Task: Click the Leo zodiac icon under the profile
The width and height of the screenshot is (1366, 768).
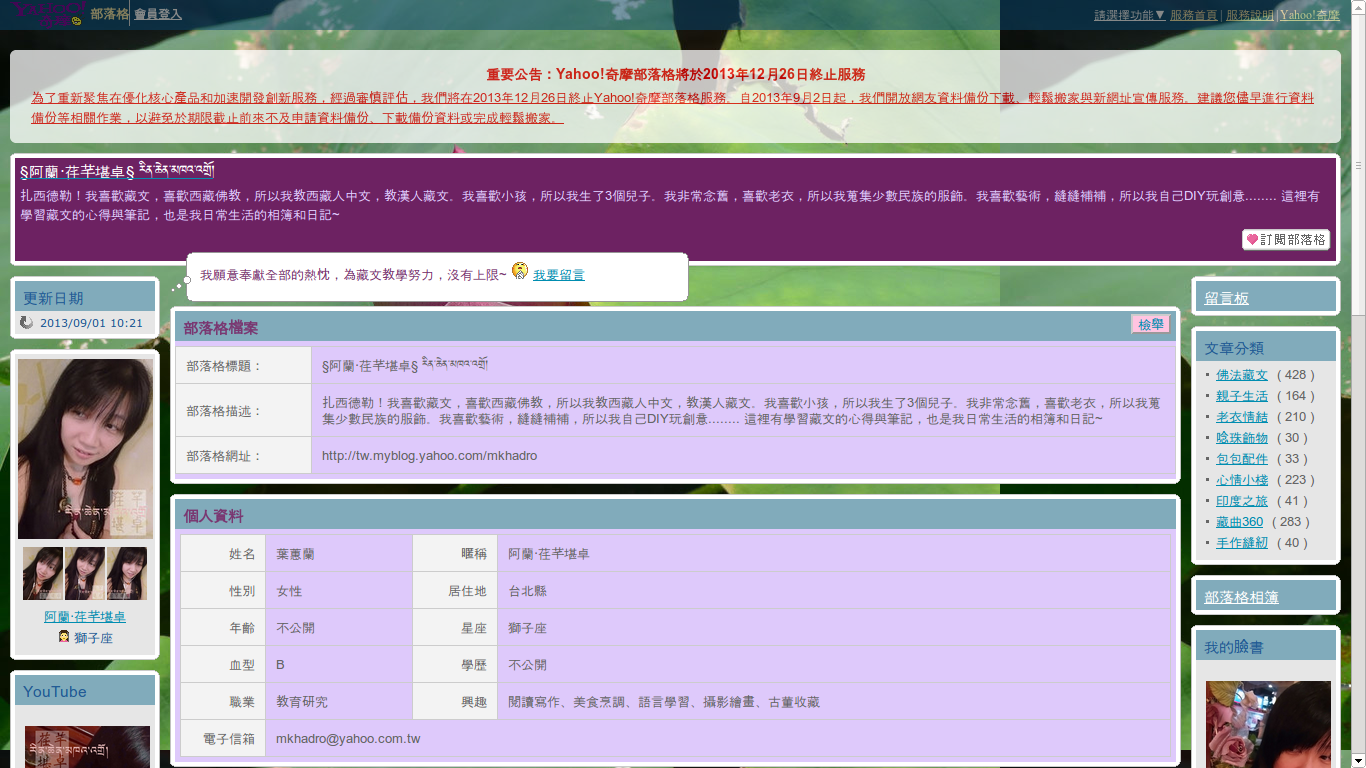Action: pos(64,637)
